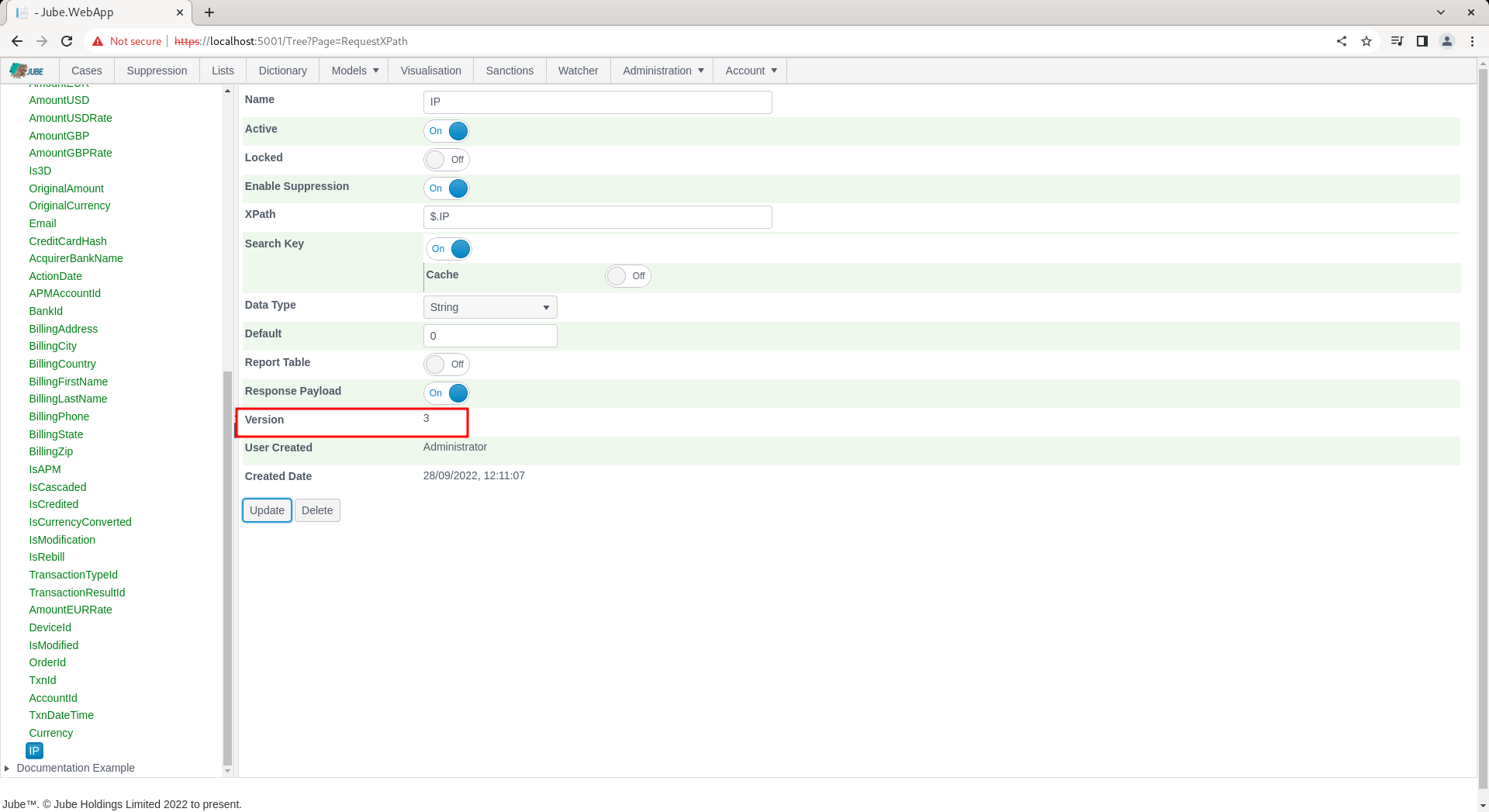
Task: Select IsCurrencyConverted in the tree
Action: [x=80, y=522]
